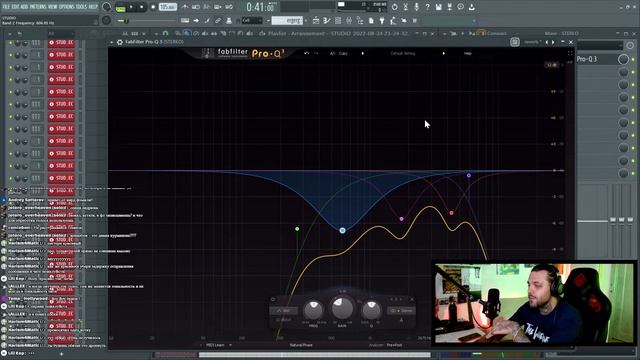Click the GAIN knob
Screen dimensions: 640x360
342,309
